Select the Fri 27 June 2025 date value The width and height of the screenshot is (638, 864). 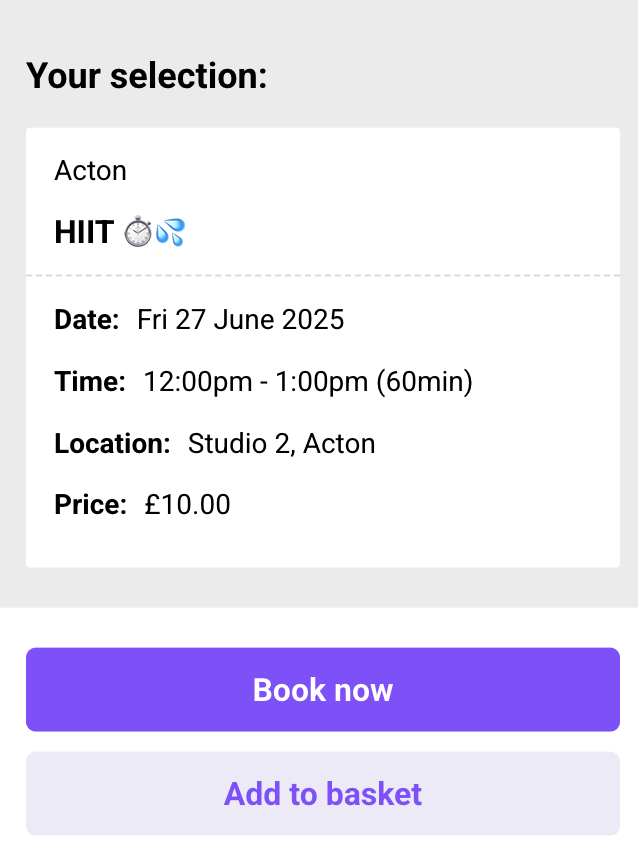point(241,320)
